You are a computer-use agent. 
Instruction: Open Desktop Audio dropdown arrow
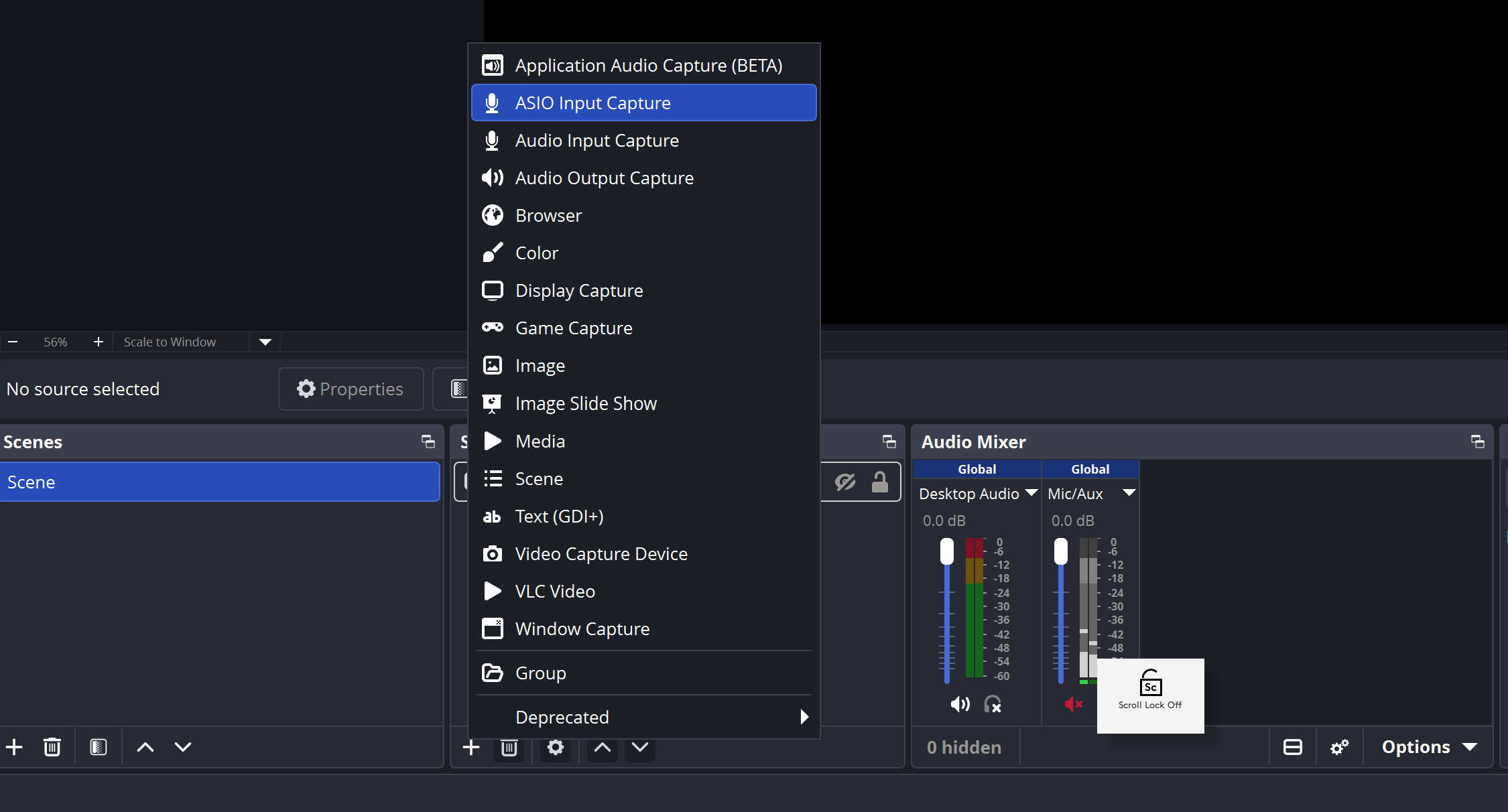click(1031, 493)
